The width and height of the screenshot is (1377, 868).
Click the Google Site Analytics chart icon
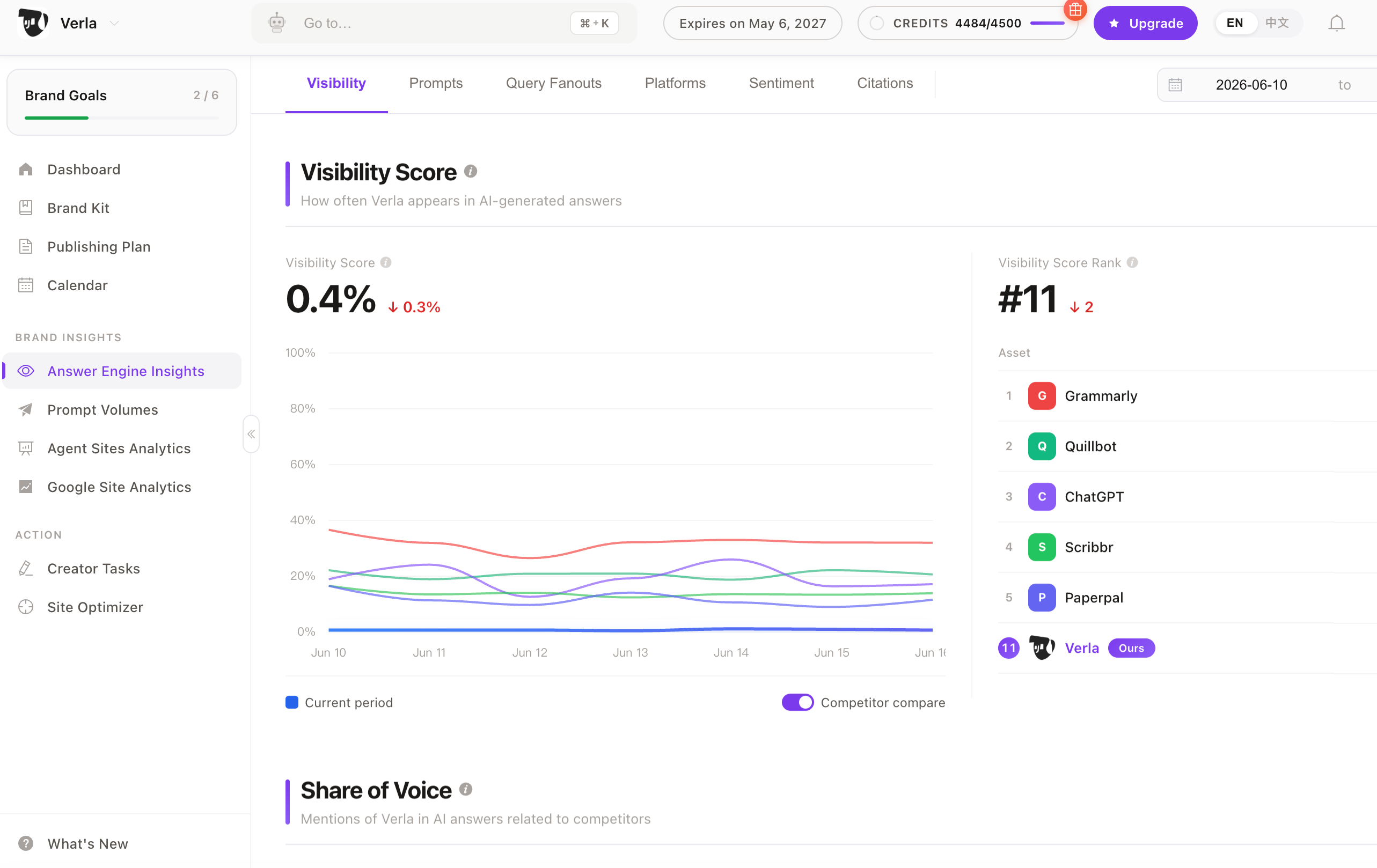tap(26, 487)
